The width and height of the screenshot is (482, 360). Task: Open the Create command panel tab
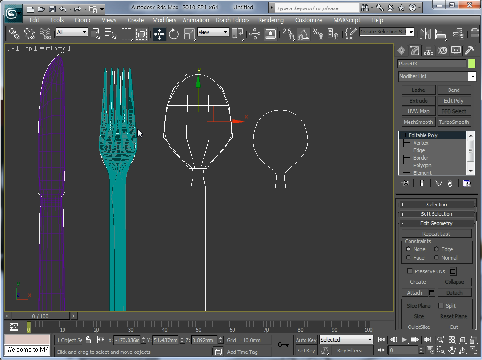[x=401, y=51]
